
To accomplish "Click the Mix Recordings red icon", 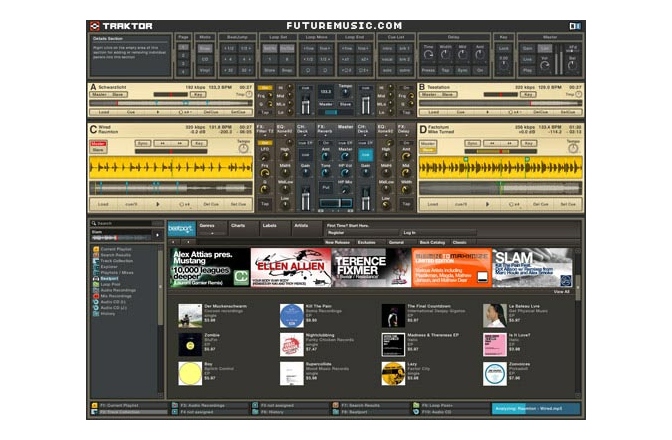I will (96, 296).
